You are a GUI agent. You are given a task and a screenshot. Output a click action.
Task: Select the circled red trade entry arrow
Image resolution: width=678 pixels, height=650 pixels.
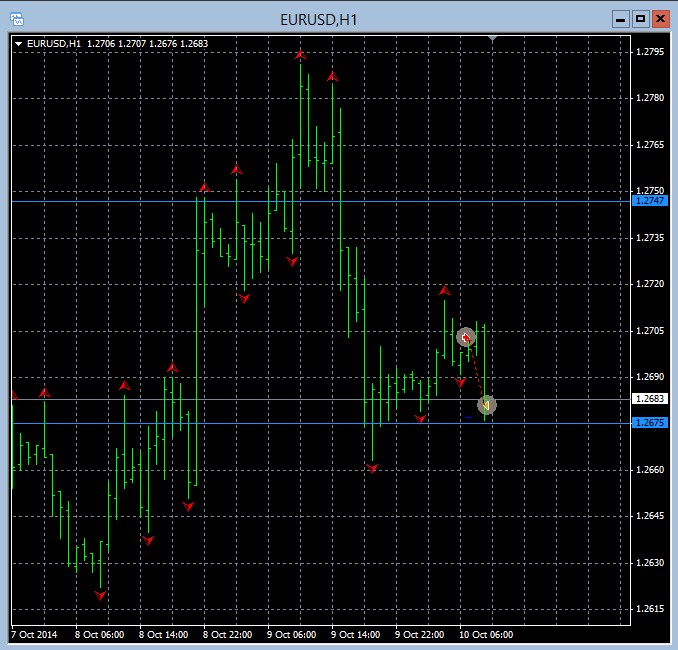coord(465,337)
